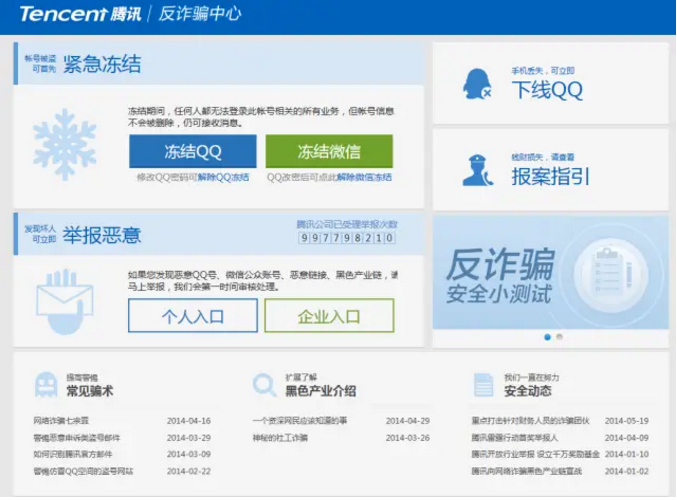Click the magnifier icon beside 黑色产业介绍

264,384
